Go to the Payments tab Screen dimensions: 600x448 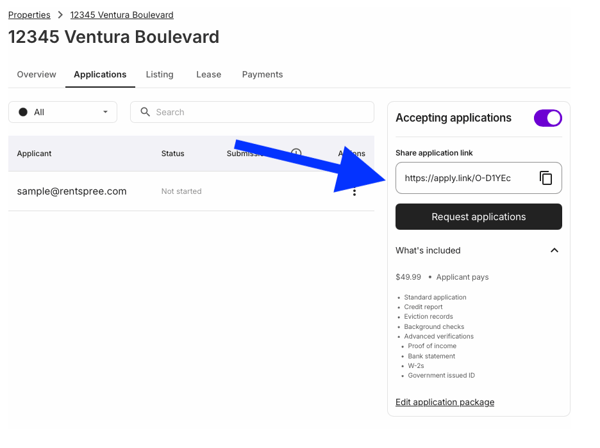click(262, 74)
